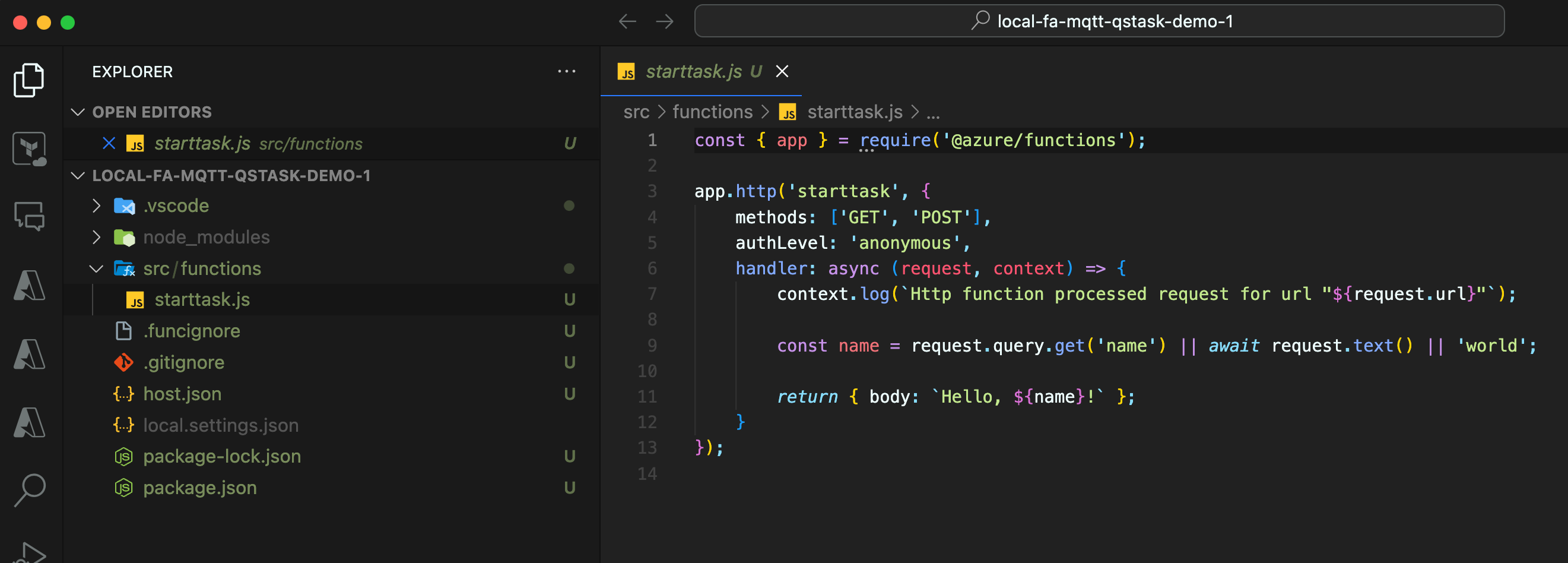Click the 'handler' property on line 6
The image size is (1568, 563).
pyautogui.click(x=770, y=268)
